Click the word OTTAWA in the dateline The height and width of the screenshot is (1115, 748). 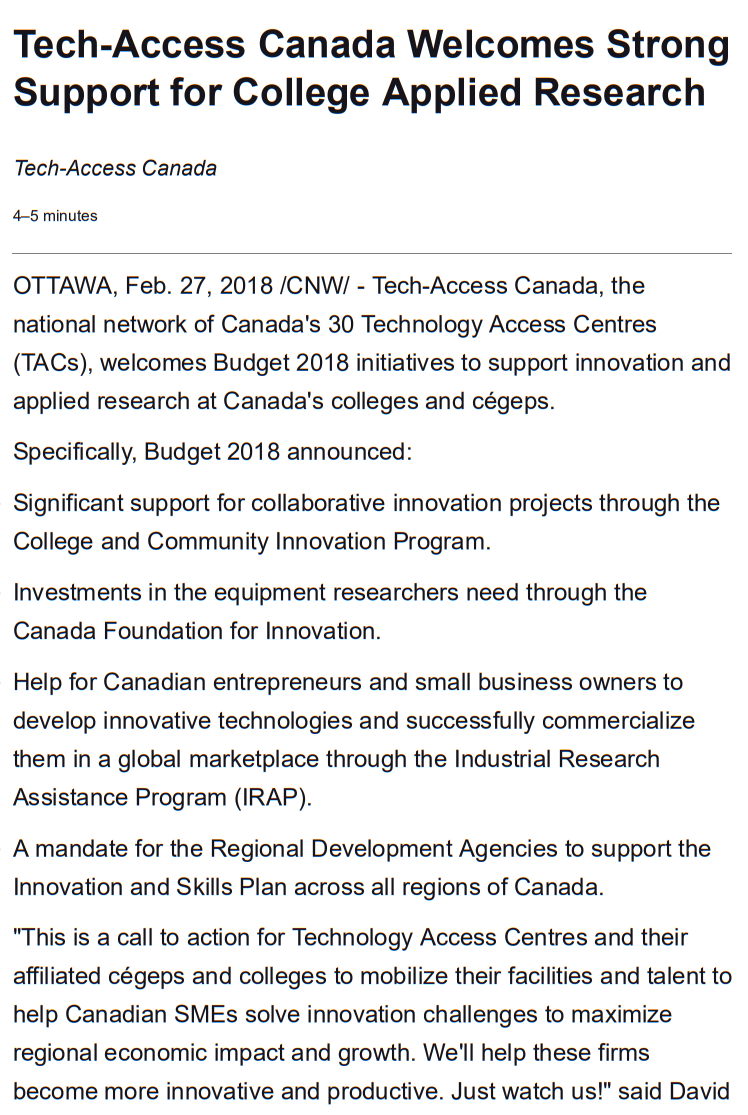[62, 286]
